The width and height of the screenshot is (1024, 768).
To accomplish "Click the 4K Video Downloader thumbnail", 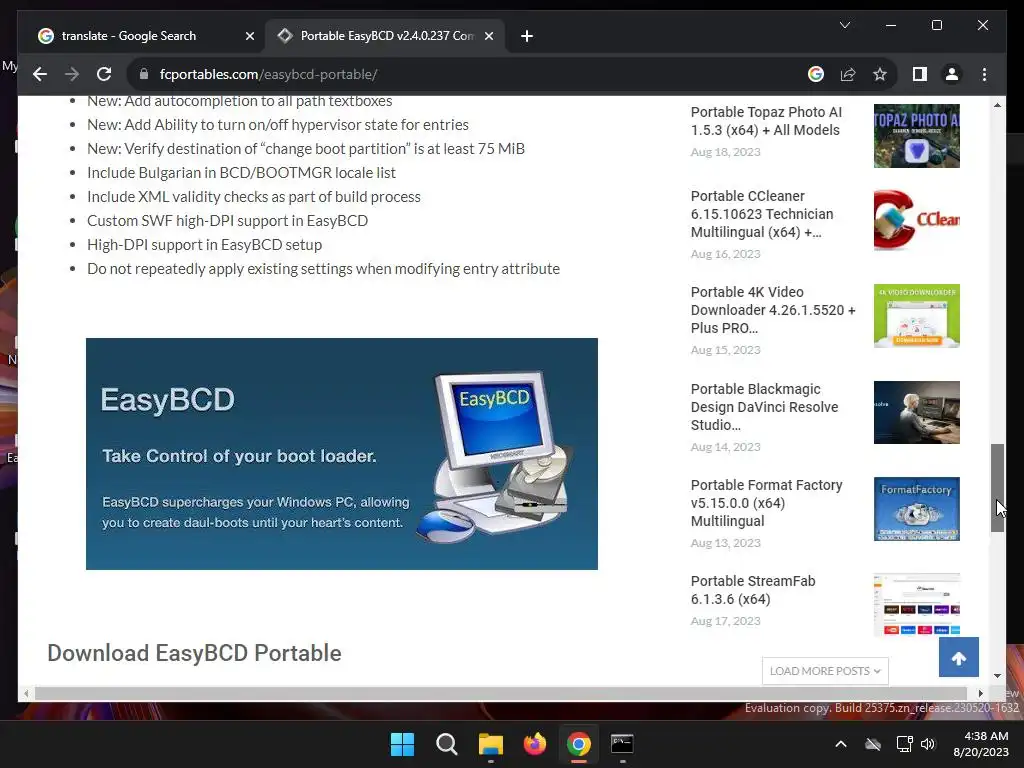I will [x=917, y=315].
